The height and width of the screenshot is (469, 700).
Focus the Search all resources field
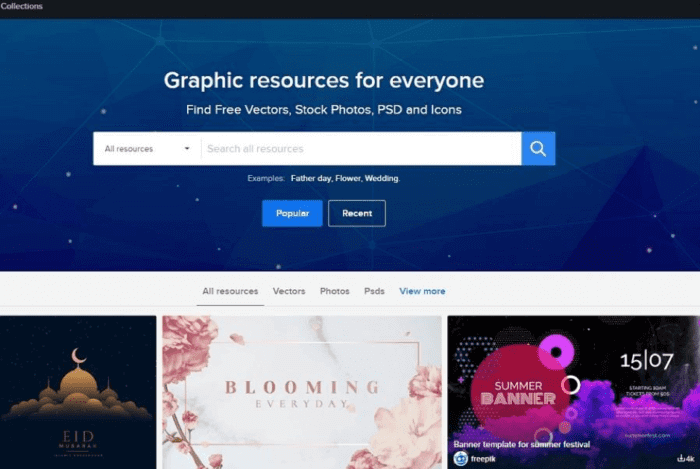click(x=360, y=149)
